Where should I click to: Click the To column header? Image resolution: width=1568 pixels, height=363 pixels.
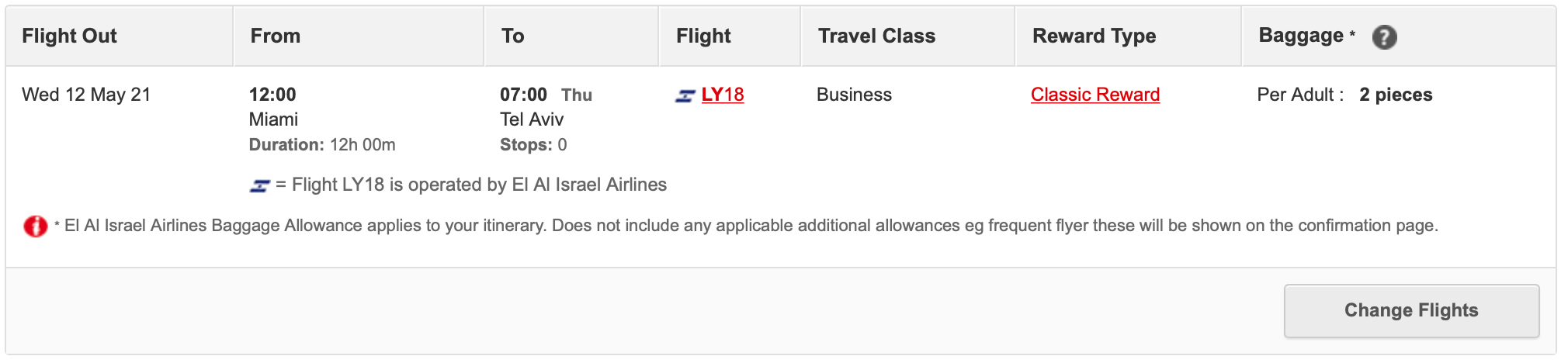pos(512,36)
